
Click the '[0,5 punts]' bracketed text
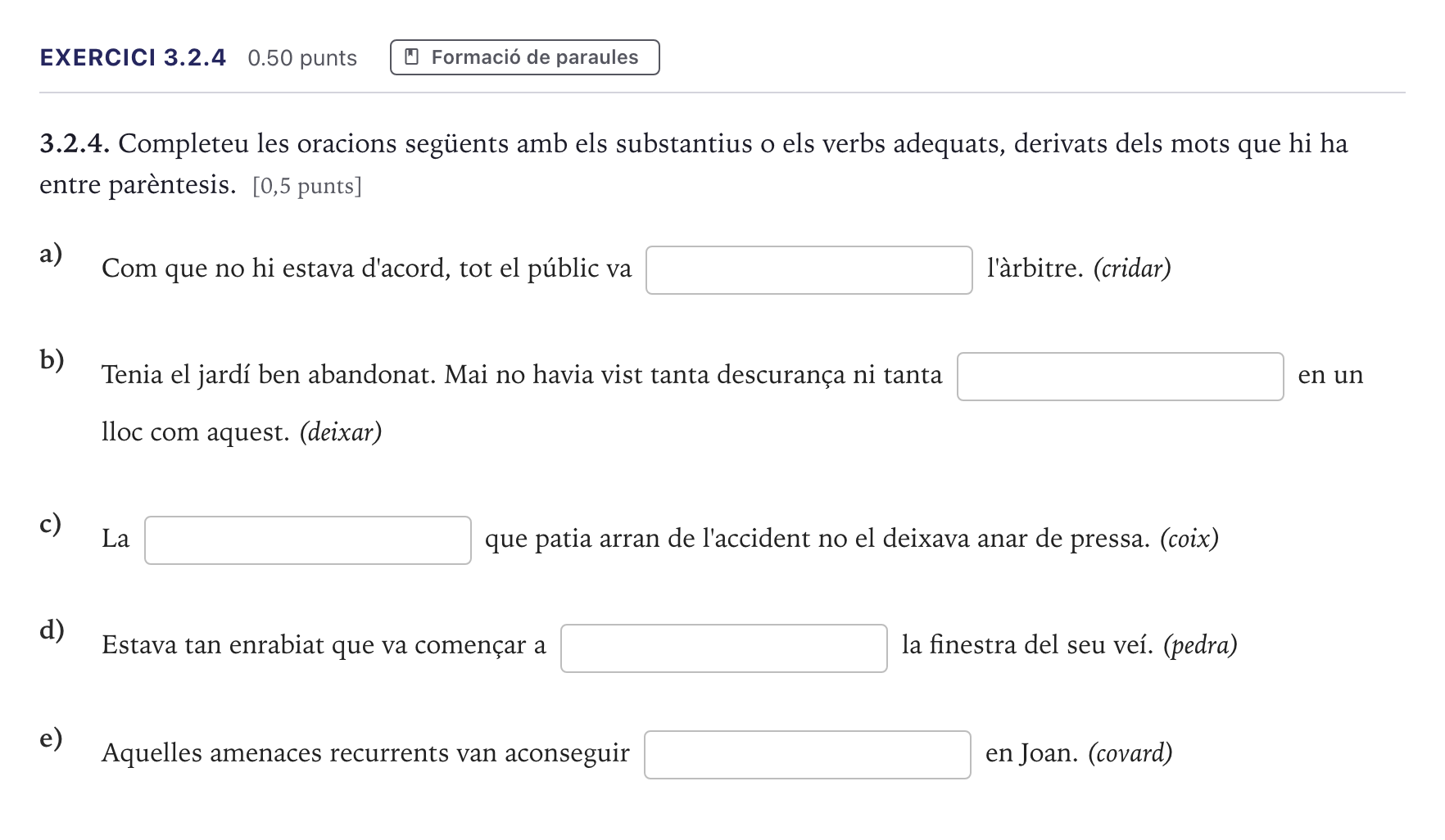307,187
